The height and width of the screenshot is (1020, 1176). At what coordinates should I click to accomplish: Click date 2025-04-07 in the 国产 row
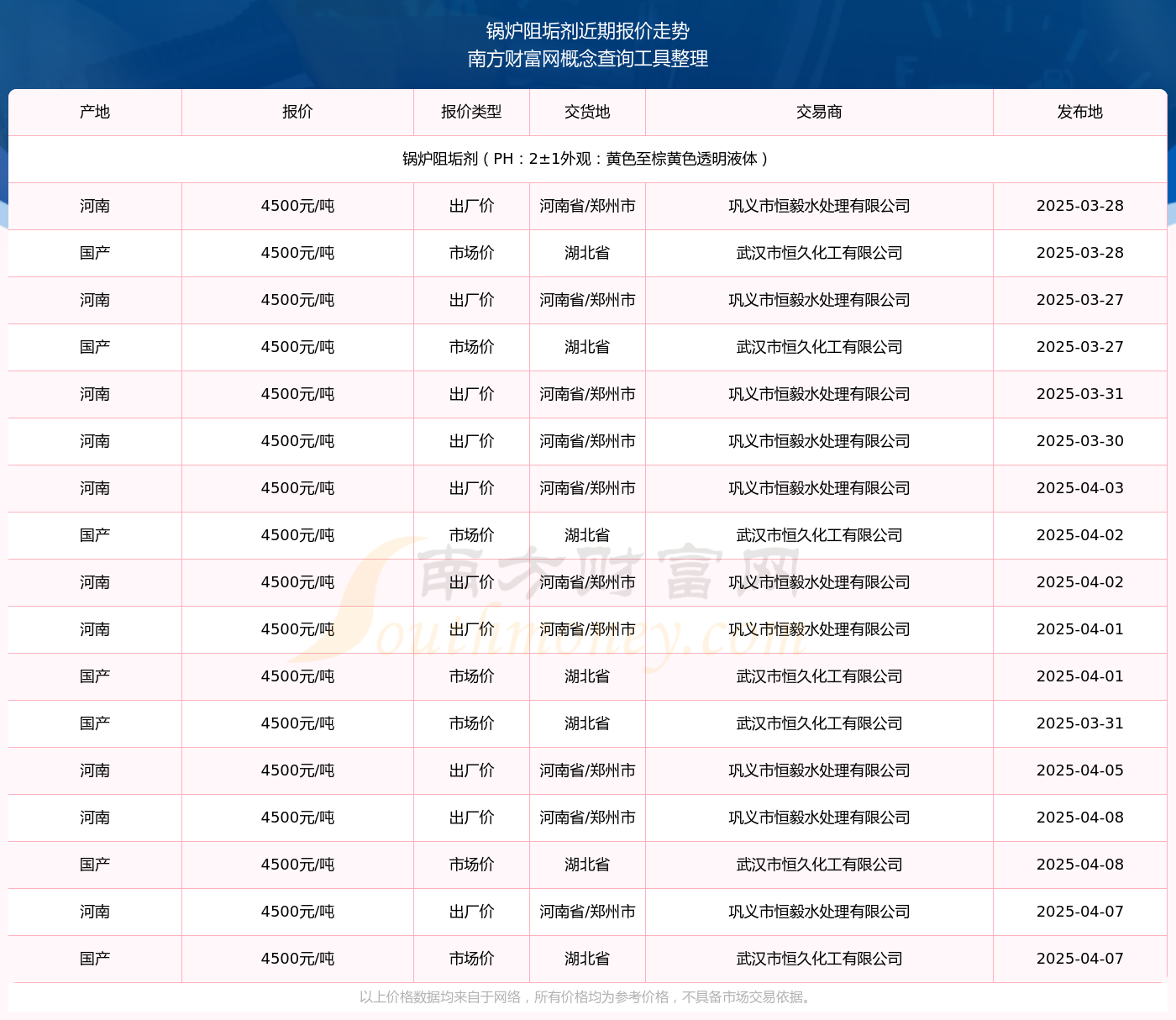1080,959
